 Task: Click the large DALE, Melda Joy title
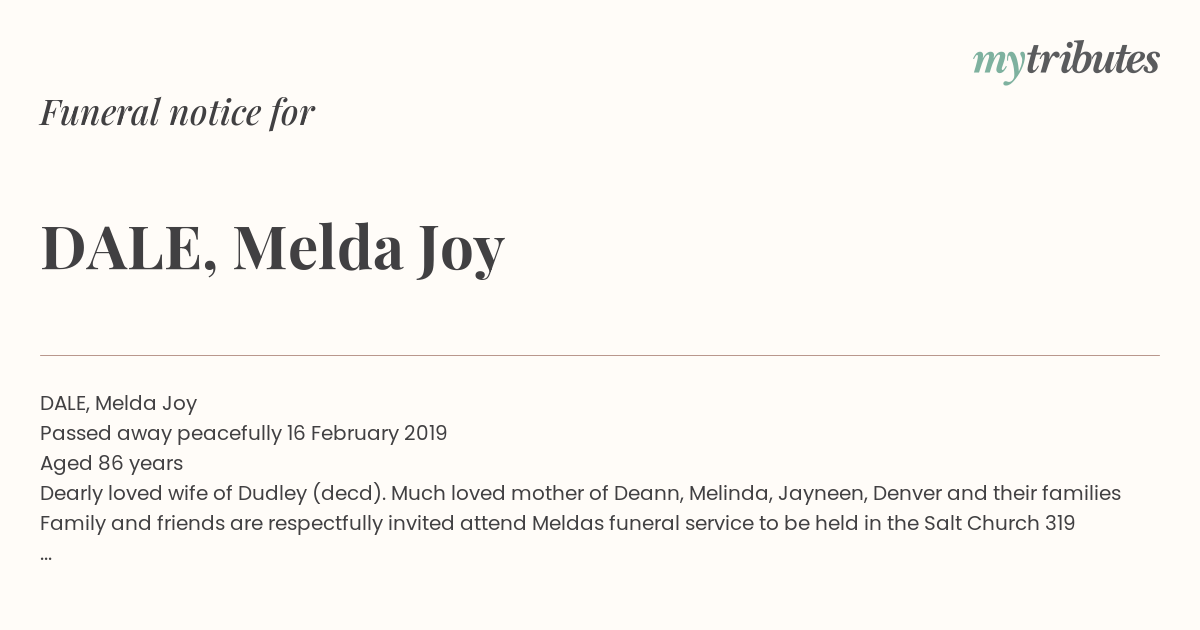[x=272, y=248]
